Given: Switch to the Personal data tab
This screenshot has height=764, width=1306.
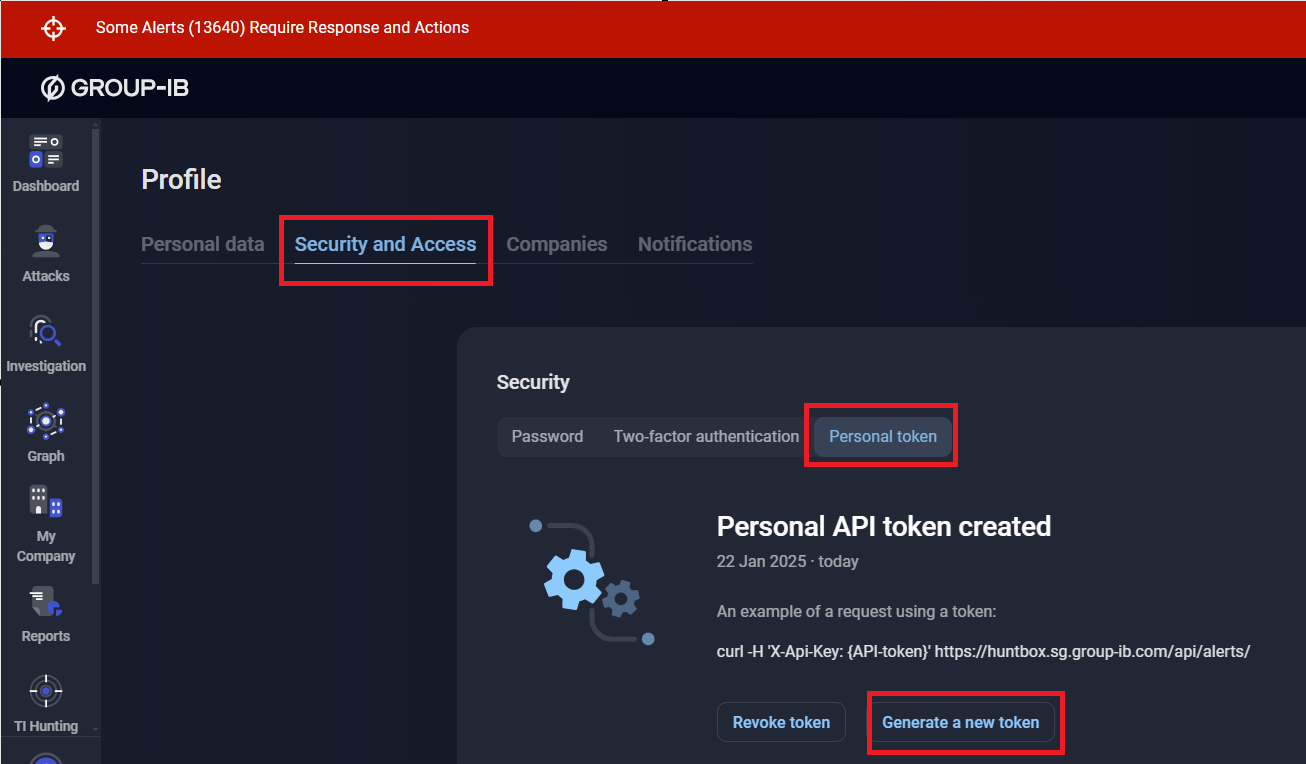Looking at the screenshot, I should (x=203, y=244).
